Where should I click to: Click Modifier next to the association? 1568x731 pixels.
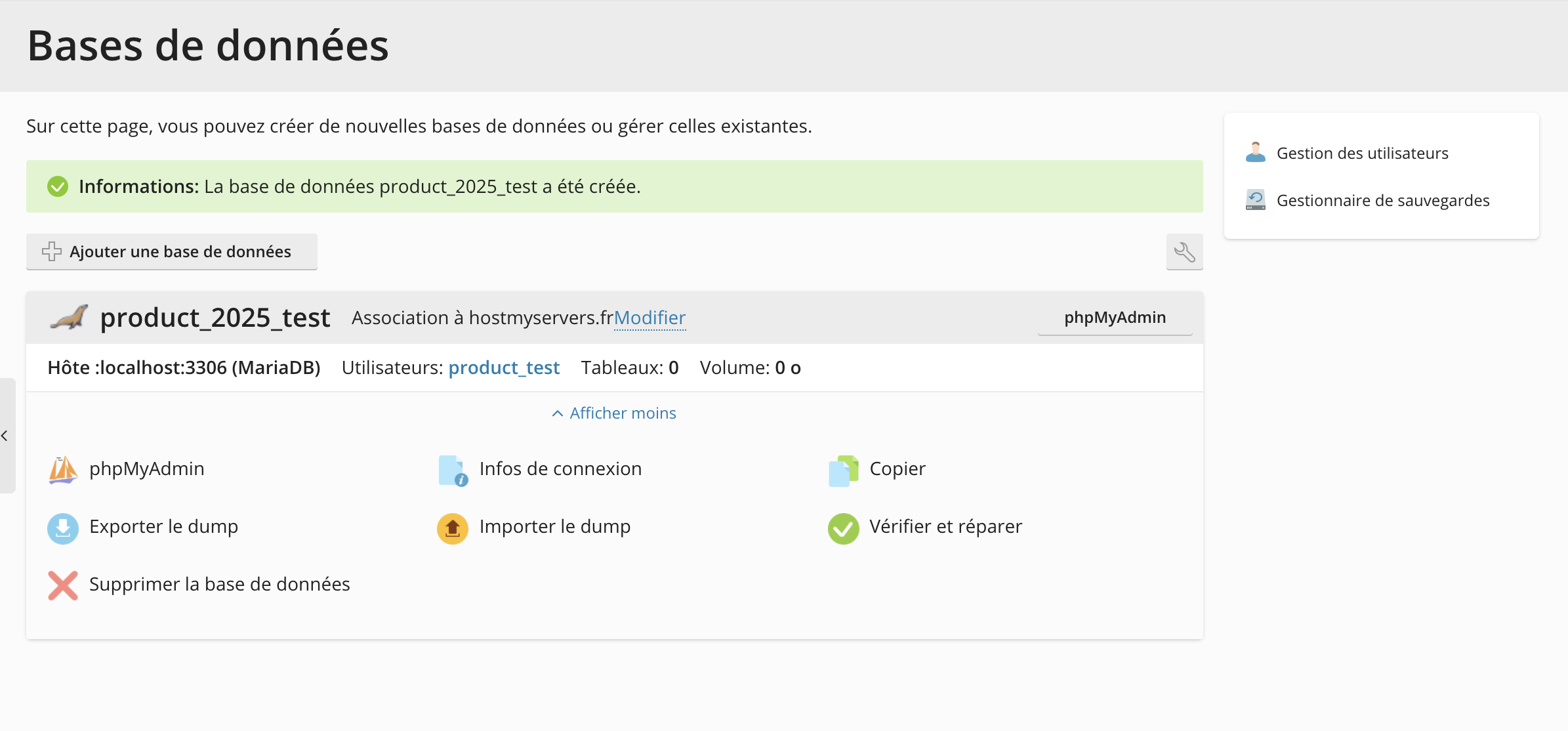pos(650,318)
